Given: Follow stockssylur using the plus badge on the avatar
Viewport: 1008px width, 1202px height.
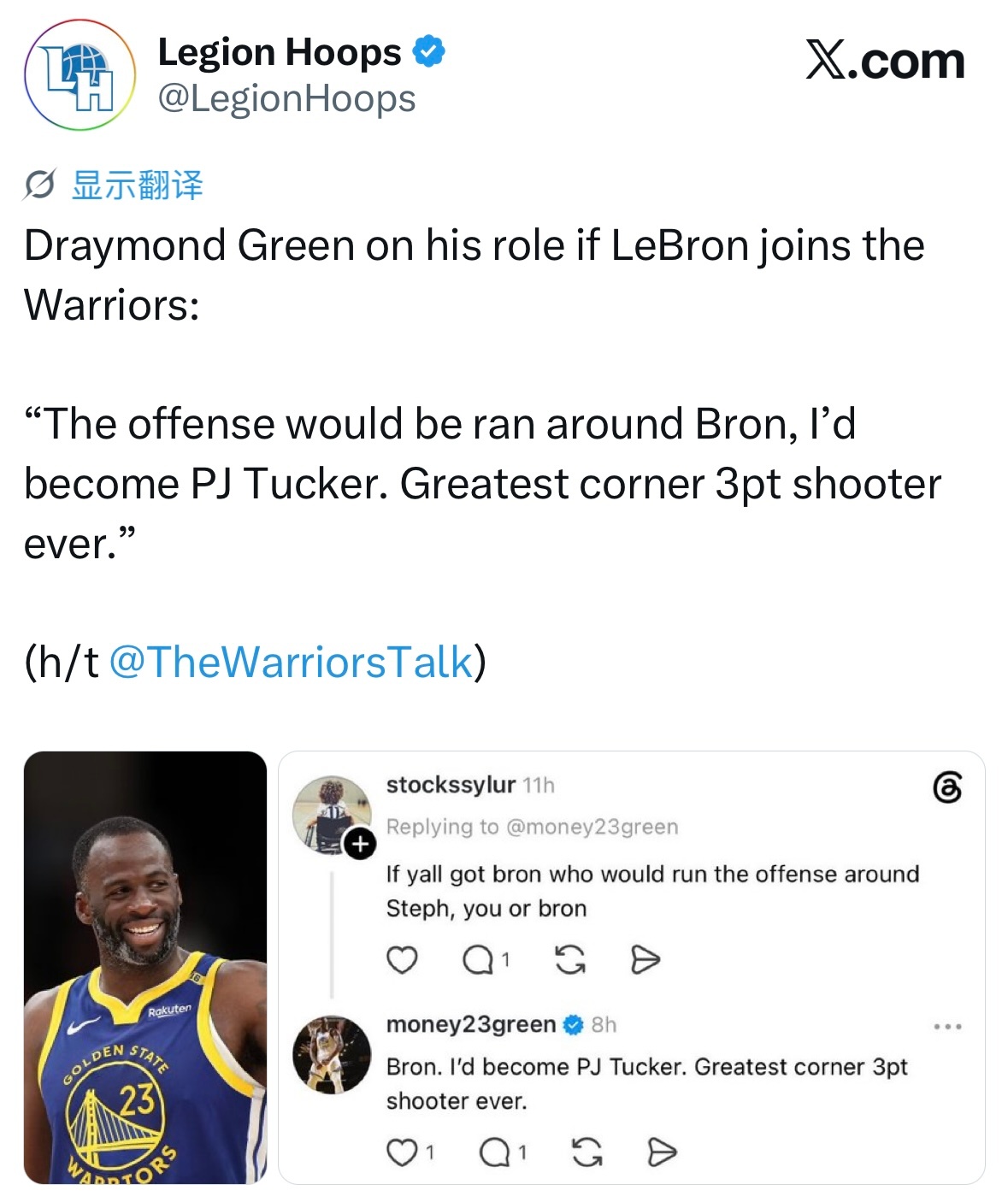Looking at the screenshot, I should (x=360, y=845).
